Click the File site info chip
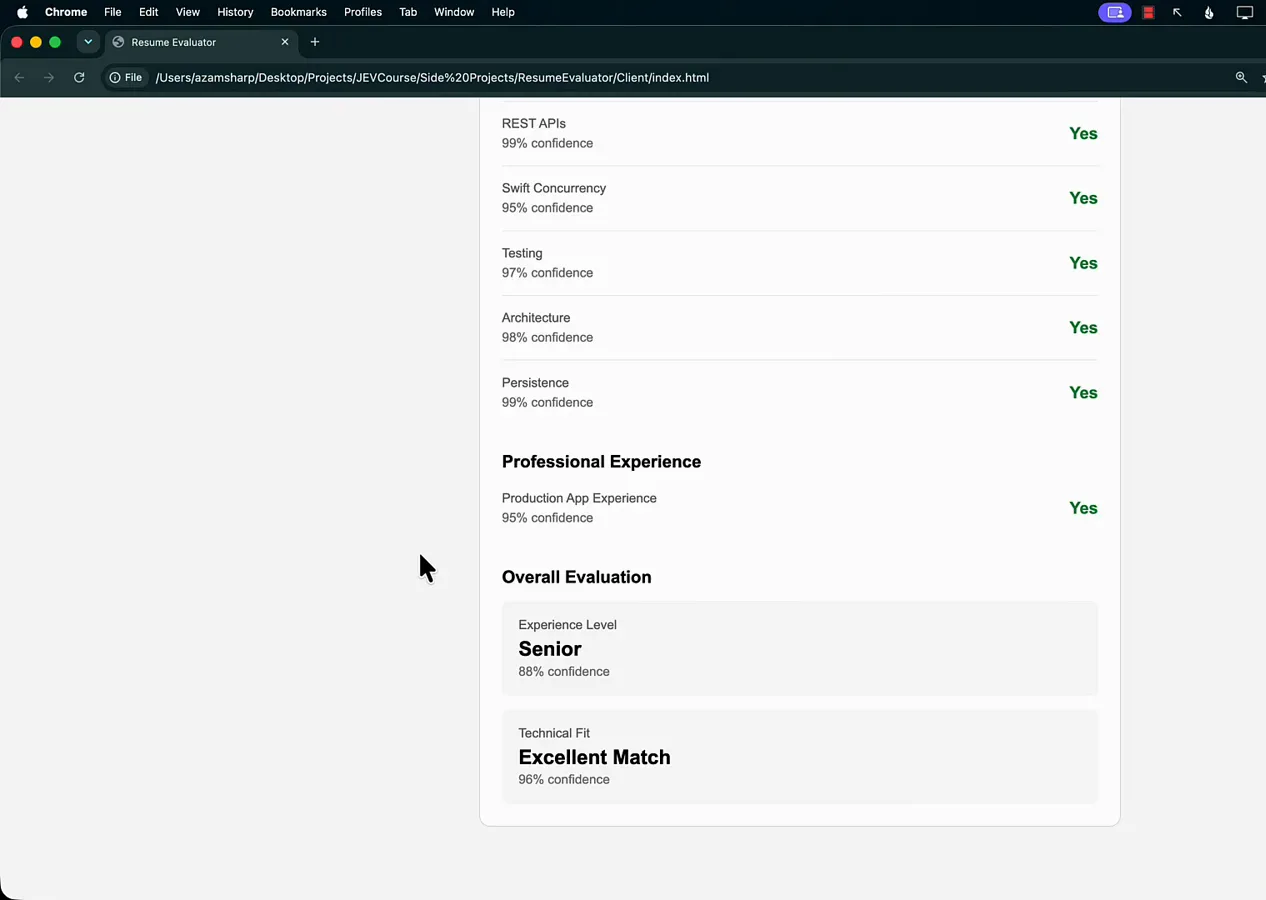The width and height of the screenshot is (1266, 900). point(126,77)
